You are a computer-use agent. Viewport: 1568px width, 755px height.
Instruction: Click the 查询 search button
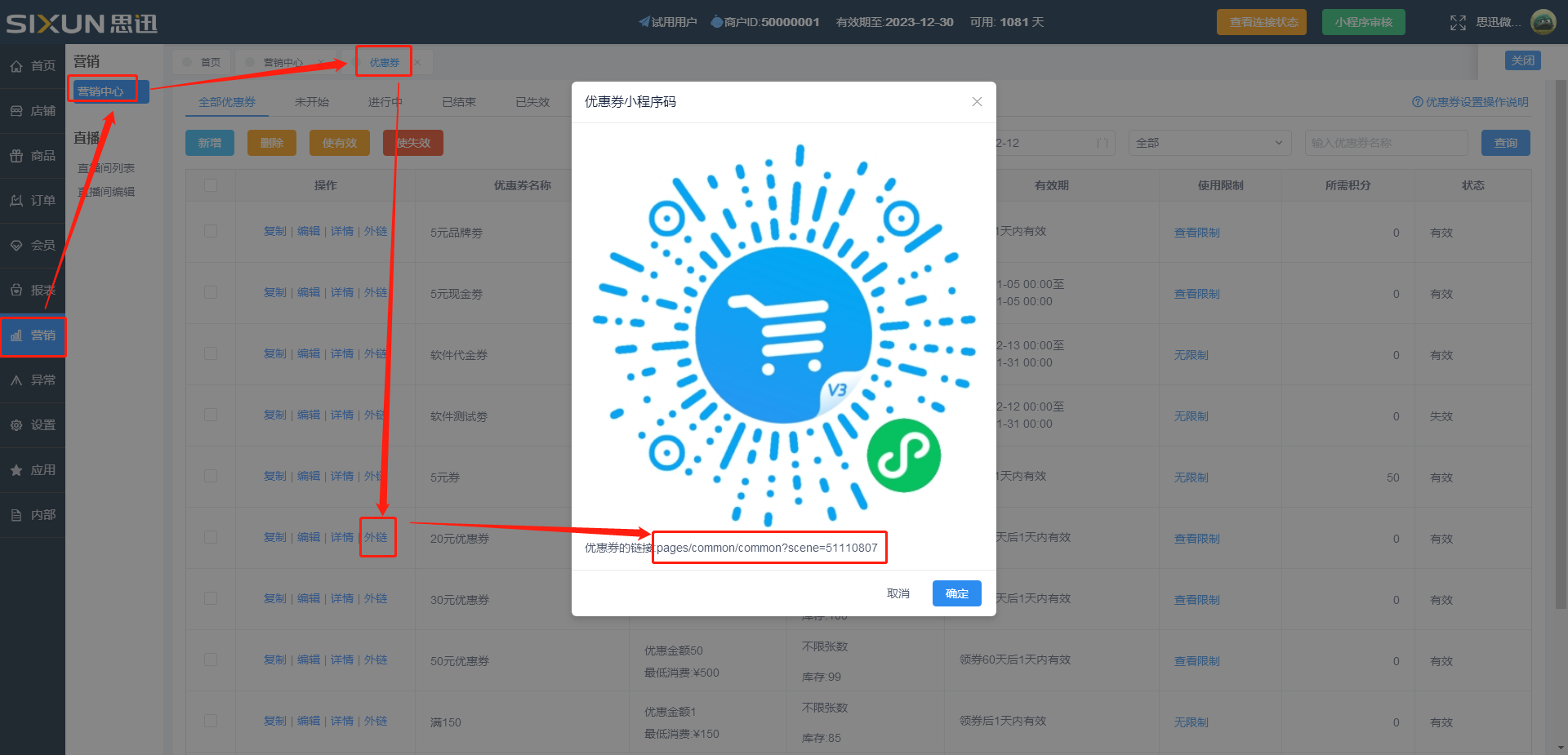click(x=1506, y=143)
